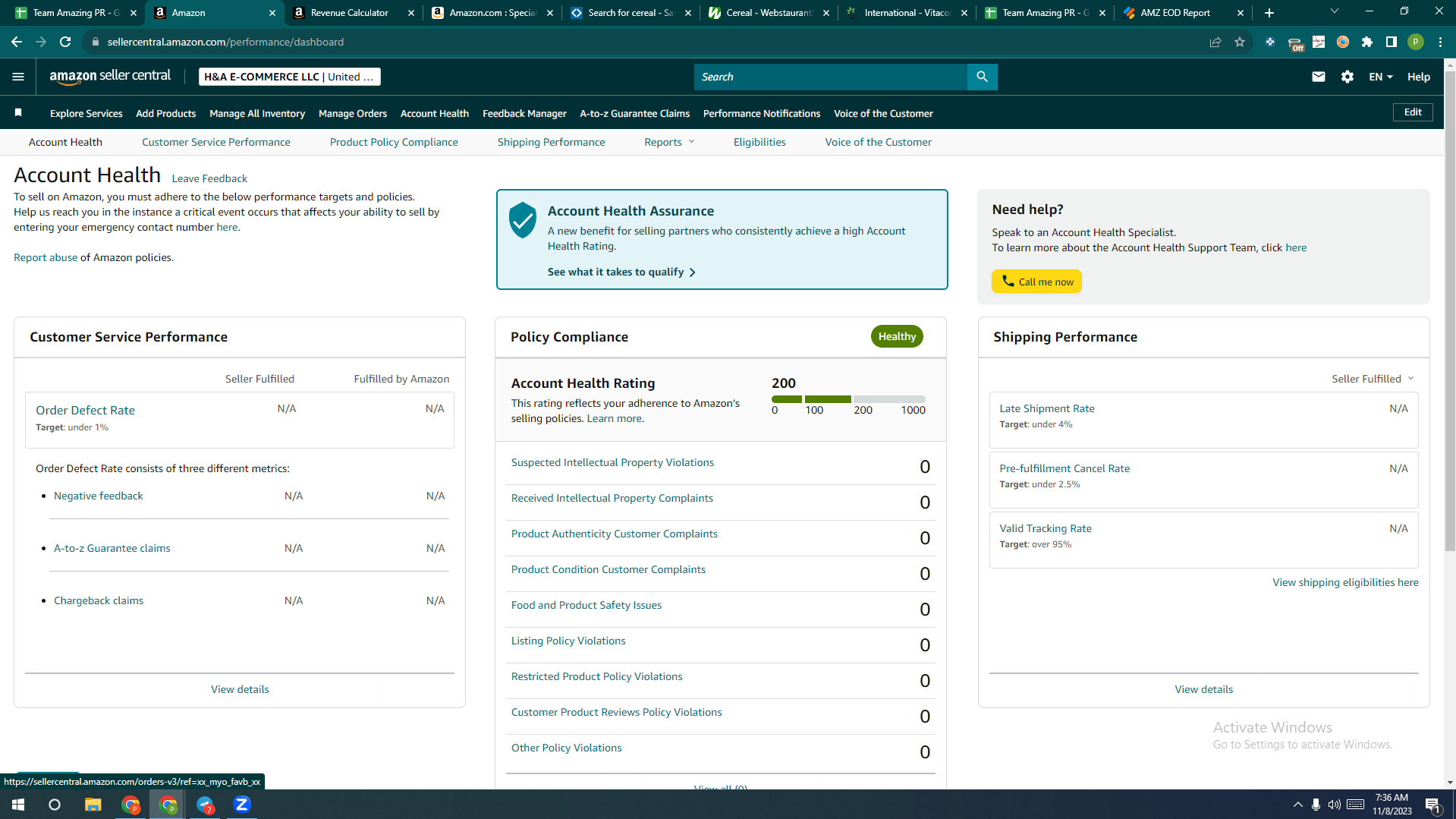Click the Healthy status badge

coord(896,336)
